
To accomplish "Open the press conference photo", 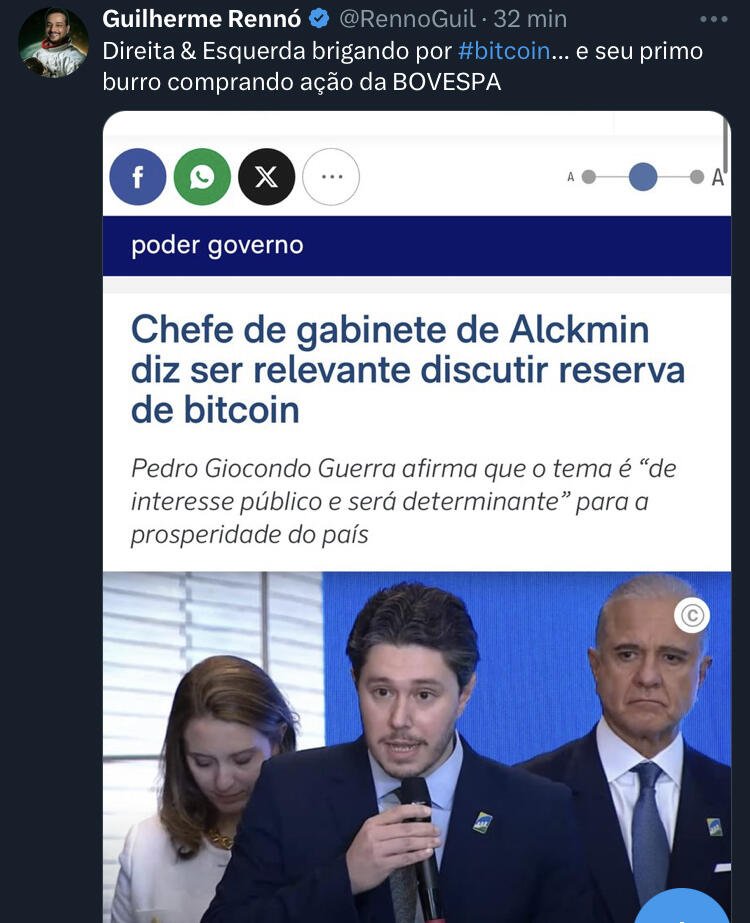I will coord(417,747).
